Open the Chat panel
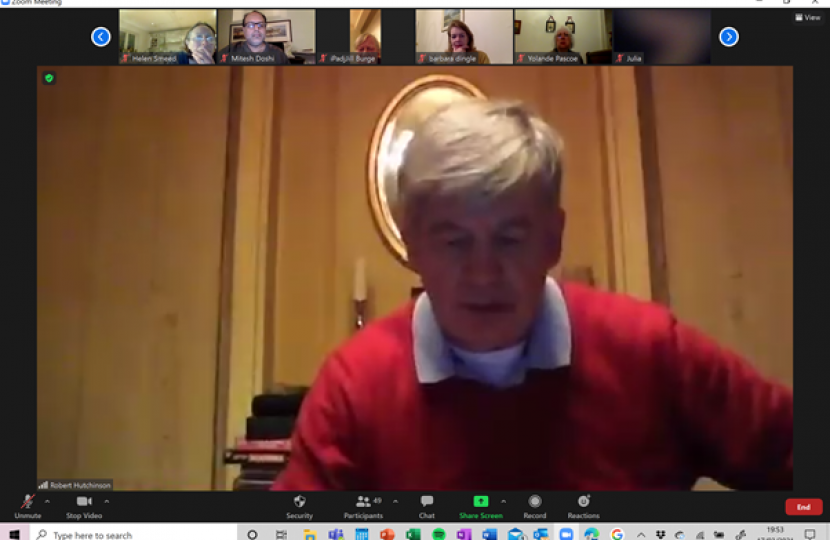This screenshot has width=830, height=540. click(427, 502)
